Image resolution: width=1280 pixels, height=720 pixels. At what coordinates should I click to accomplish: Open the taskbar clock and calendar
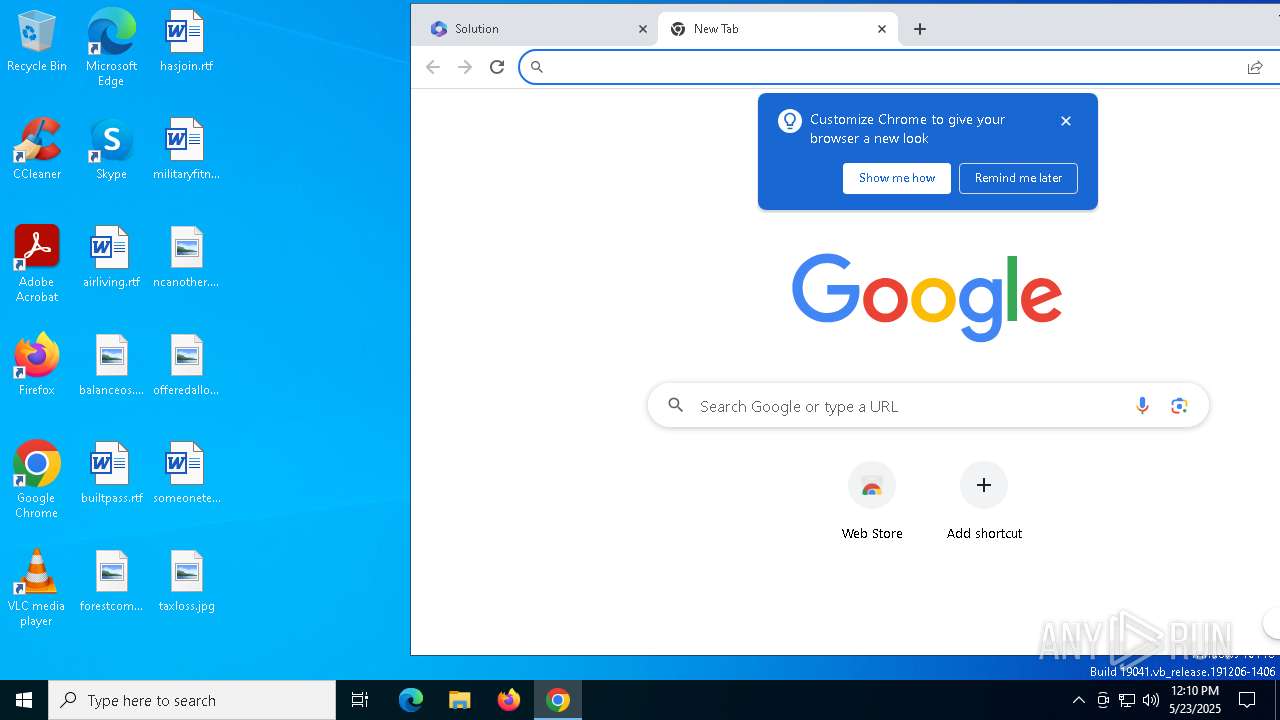1195,700
